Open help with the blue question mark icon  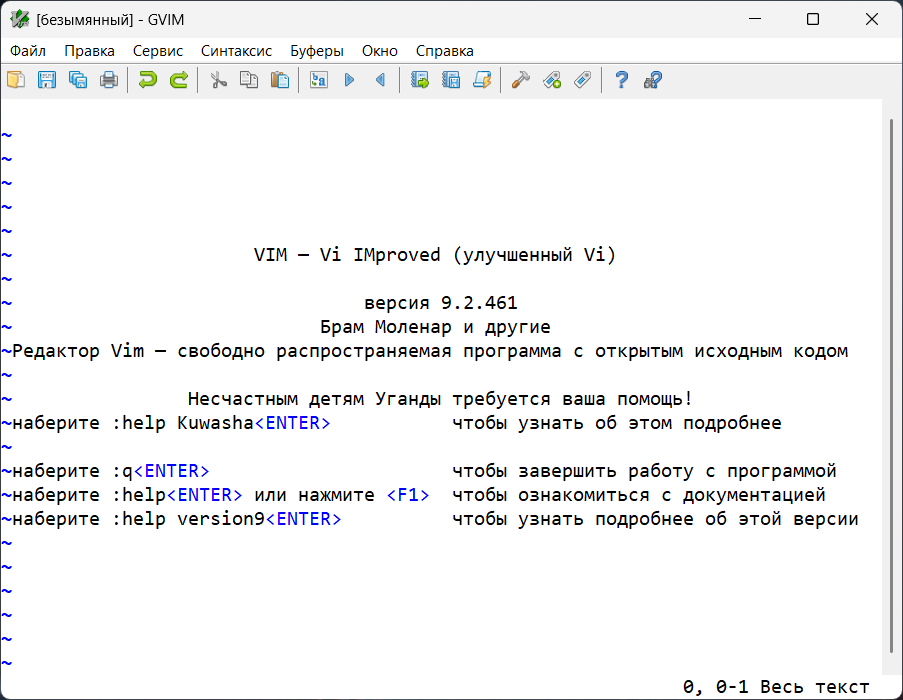point(621,79)
